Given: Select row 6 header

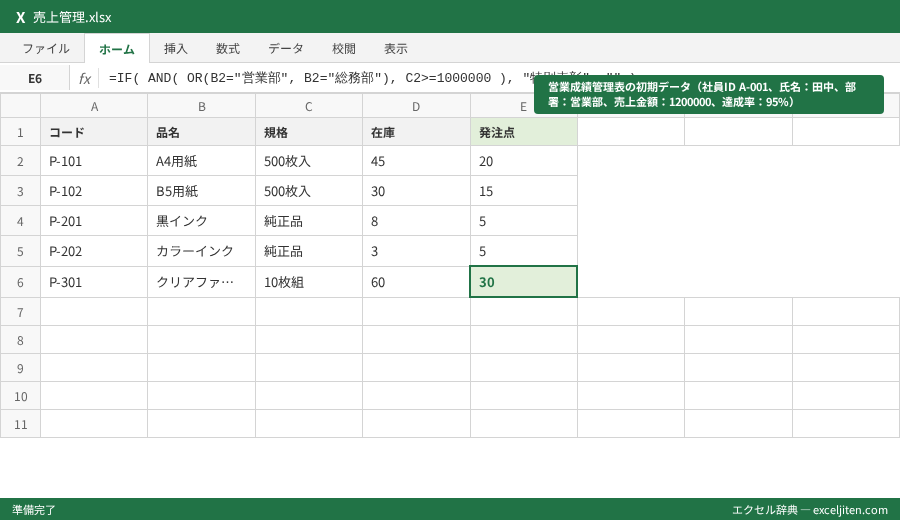Looking at the screenshot, I should point(20,282).
